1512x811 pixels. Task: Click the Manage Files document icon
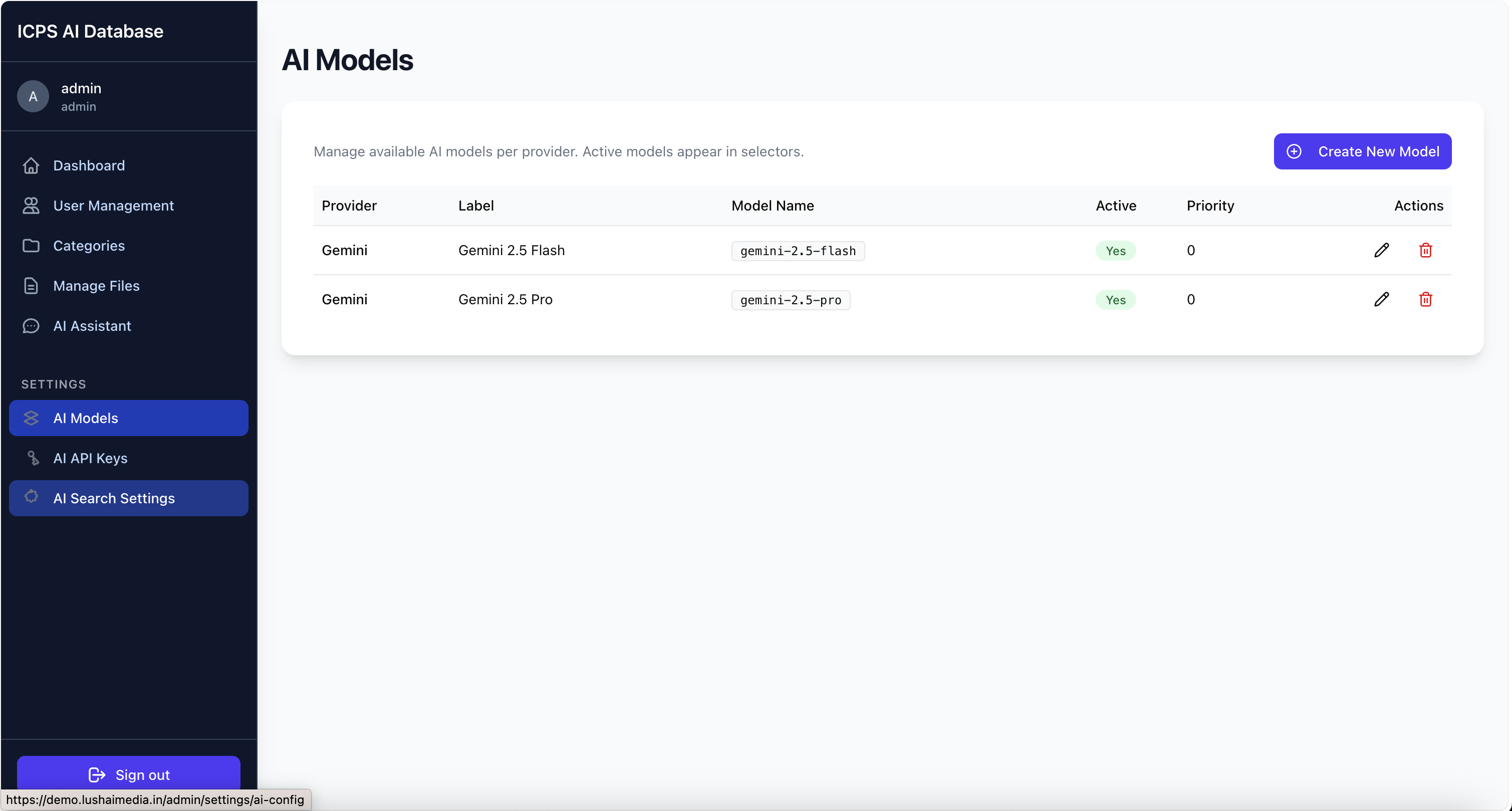(31, 286)
